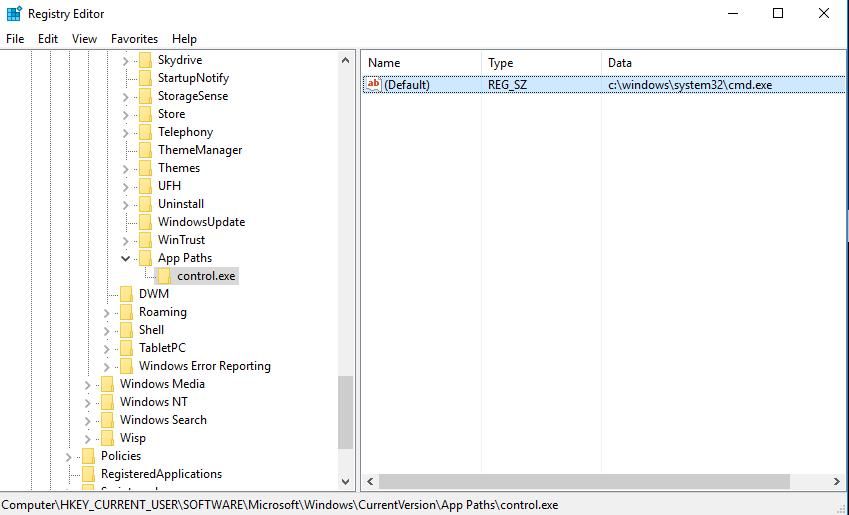
Task: Click the StartupNotify folder icon
Action: tap(145, 78)
